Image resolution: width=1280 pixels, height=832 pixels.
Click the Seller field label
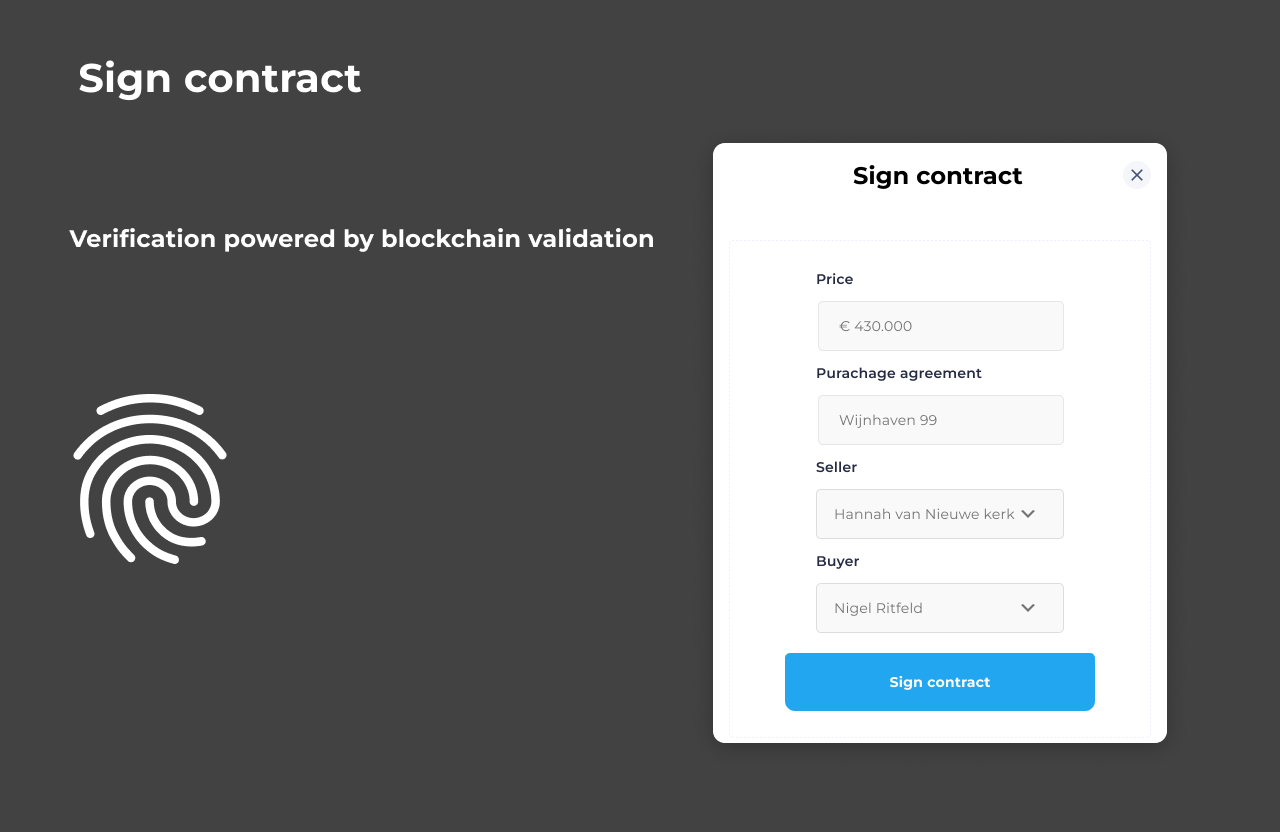(837, 467)
